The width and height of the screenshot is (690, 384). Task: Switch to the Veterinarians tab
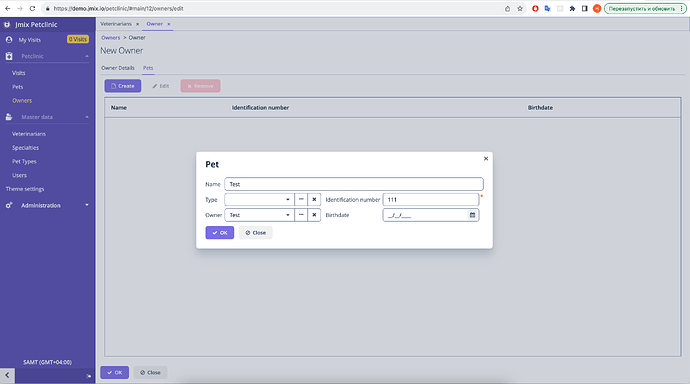pos(116,24)
